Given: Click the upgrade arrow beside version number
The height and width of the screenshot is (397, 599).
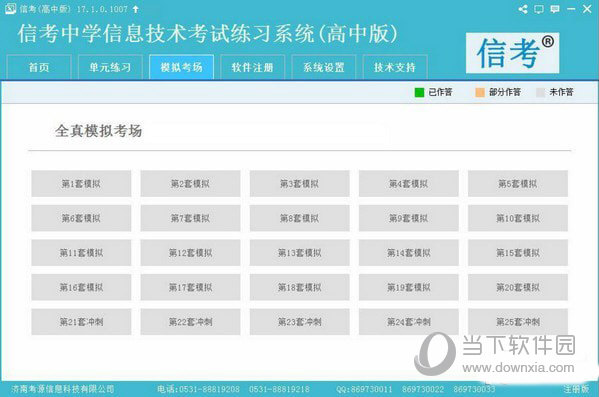Looking at the screenshot, I should click(136, 9).
